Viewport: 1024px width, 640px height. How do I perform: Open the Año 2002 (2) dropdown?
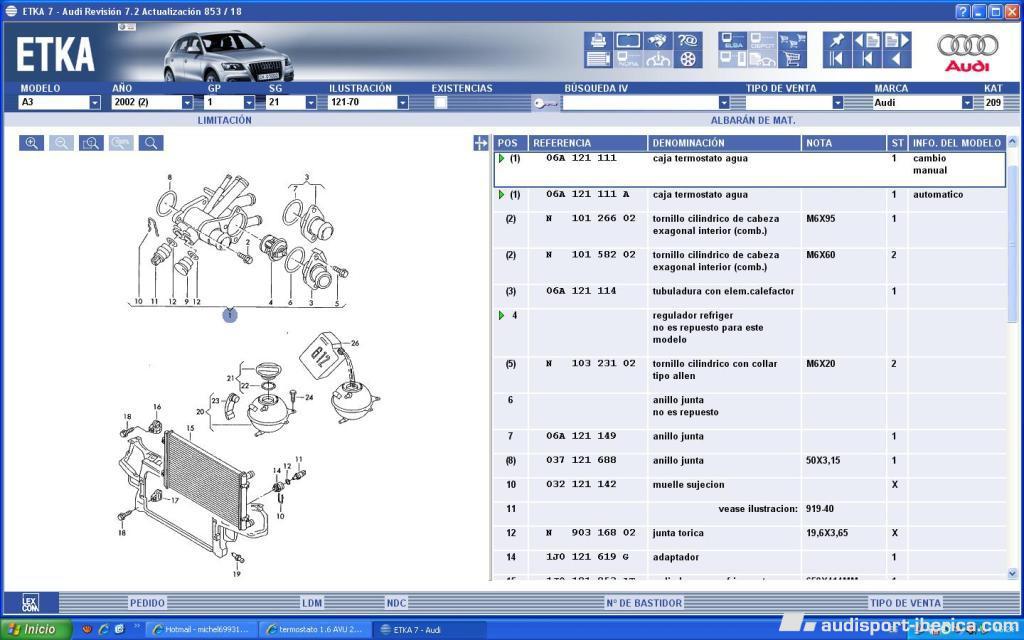click(187, 103)
